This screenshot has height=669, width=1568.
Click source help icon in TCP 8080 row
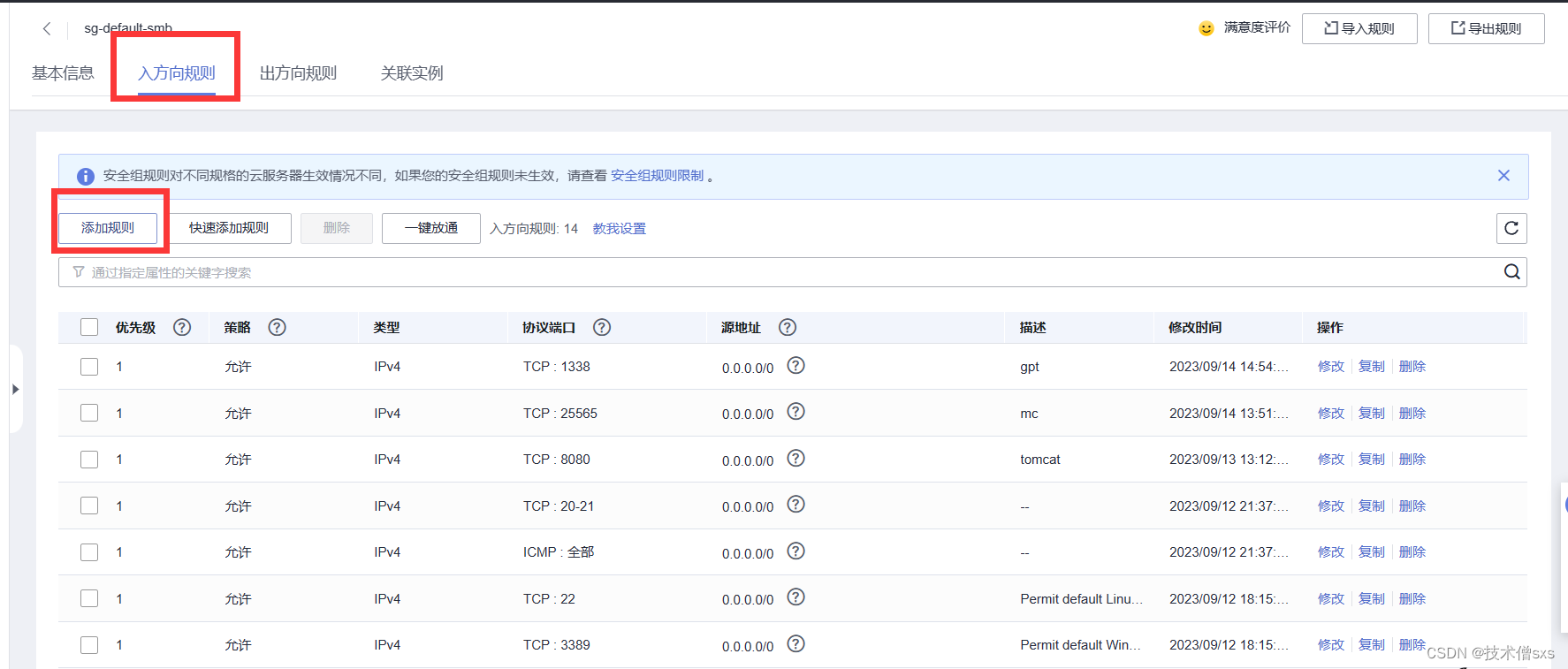point(795,459)
